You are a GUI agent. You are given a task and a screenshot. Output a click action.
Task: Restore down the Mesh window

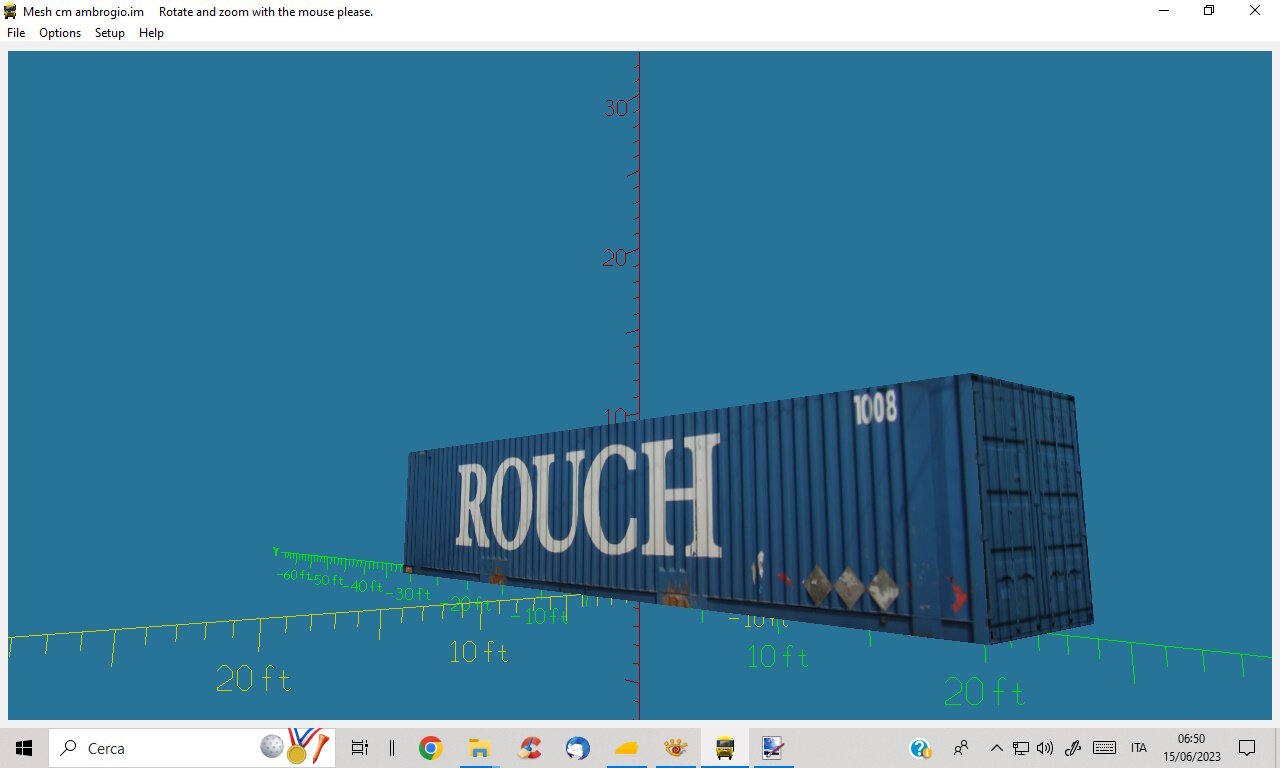1209,11
